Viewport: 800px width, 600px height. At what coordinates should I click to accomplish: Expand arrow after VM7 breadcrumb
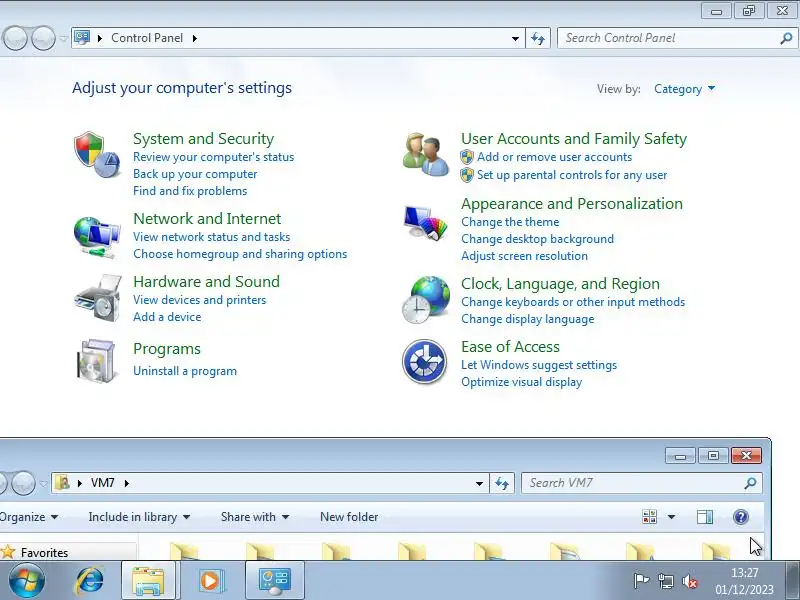[x=127, y=483]
